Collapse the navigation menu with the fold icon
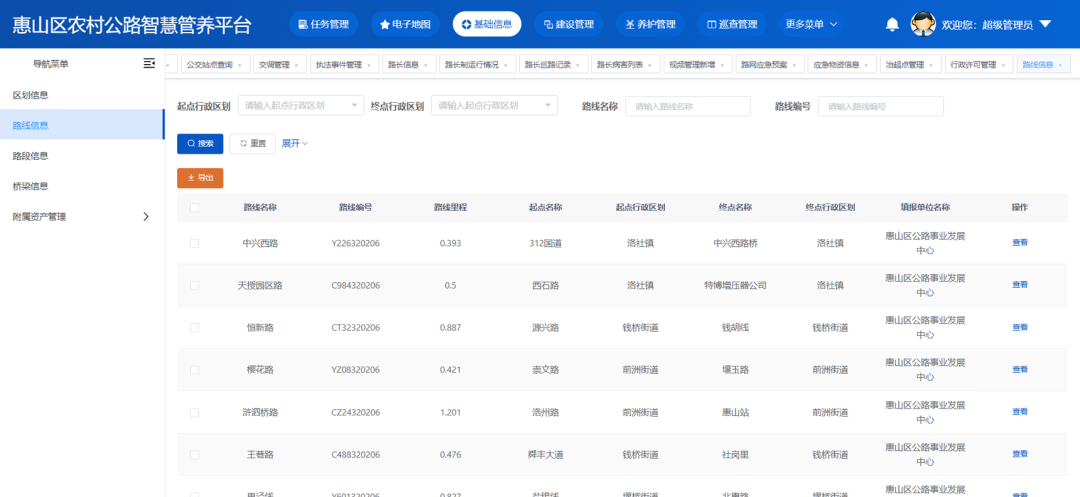Screen dimensions: 1080x497 tap(149, 63)
